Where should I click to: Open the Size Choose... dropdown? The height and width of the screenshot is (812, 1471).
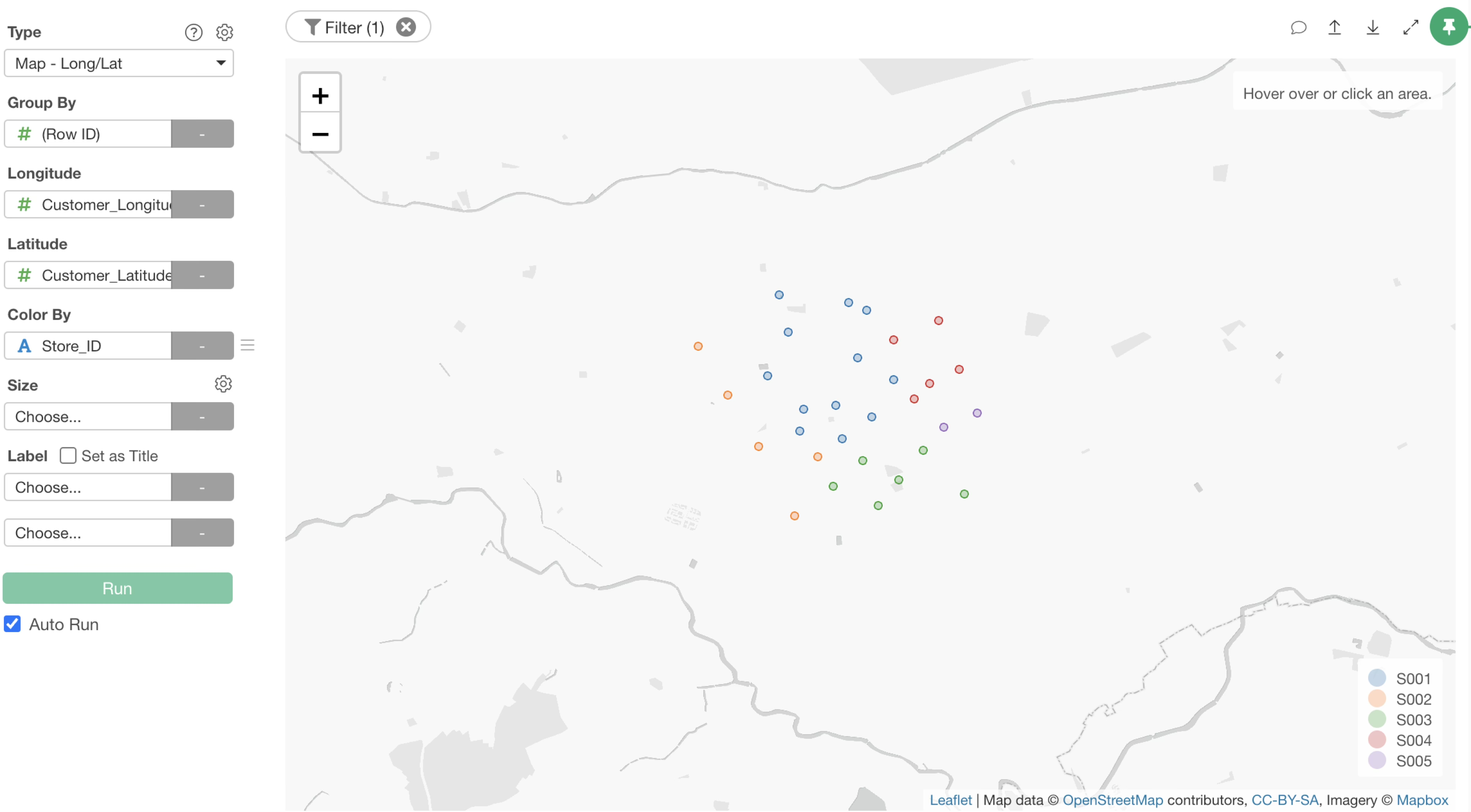[88, 417]
